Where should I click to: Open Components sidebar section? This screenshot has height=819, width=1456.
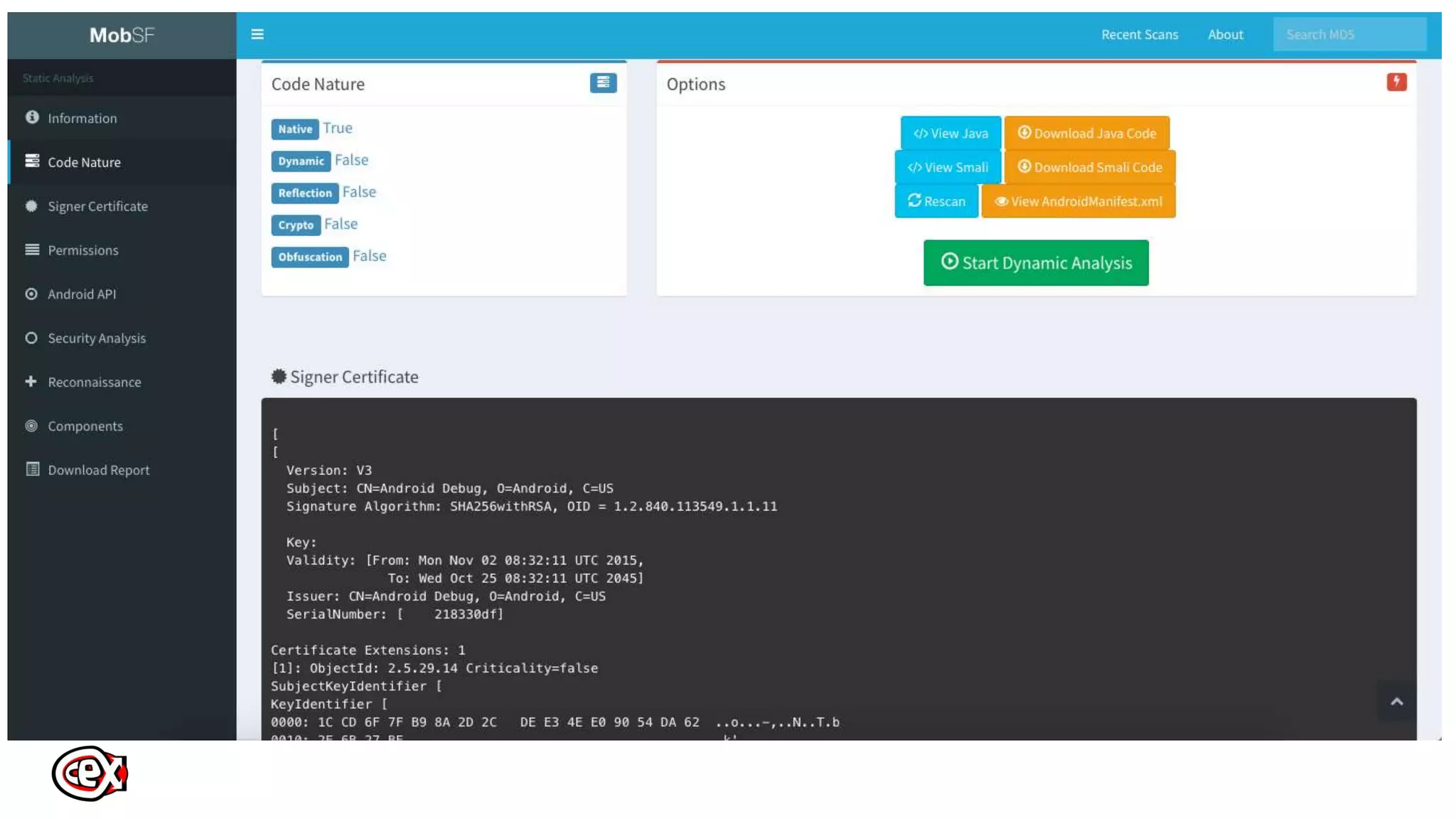click(x=122, y=427)
